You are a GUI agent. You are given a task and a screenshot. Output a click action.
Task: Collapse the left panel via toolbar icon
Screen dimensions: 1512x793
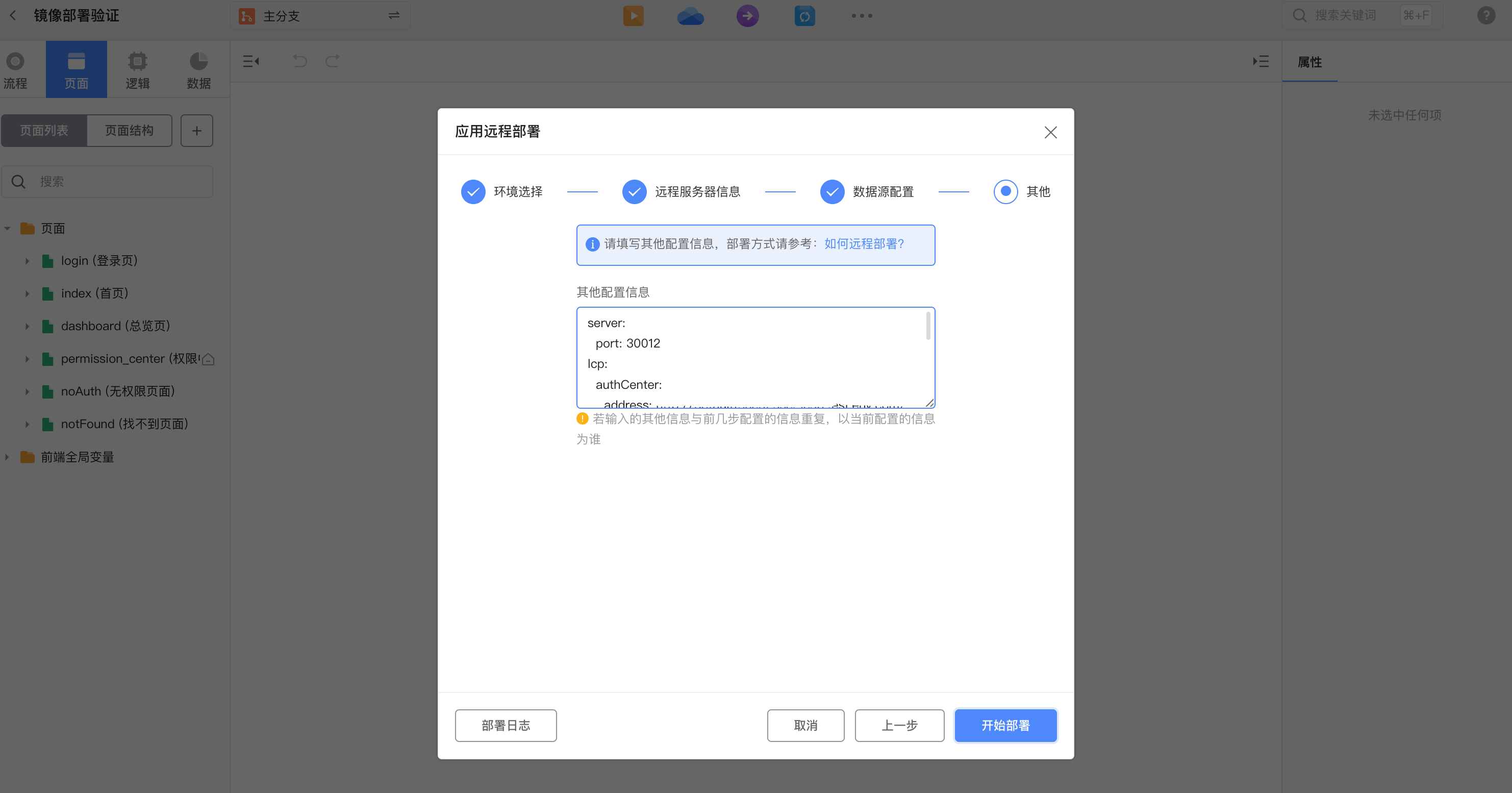251,61
